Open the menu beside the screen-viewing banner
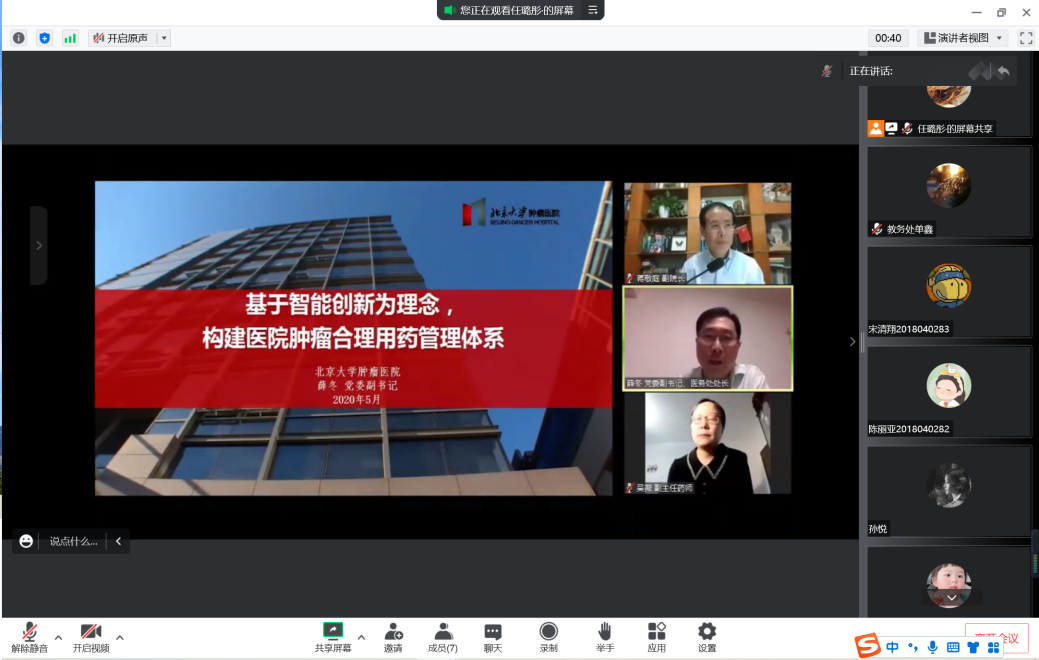Viewport: 1039px width, 660px height. click(x=593, y=10)
